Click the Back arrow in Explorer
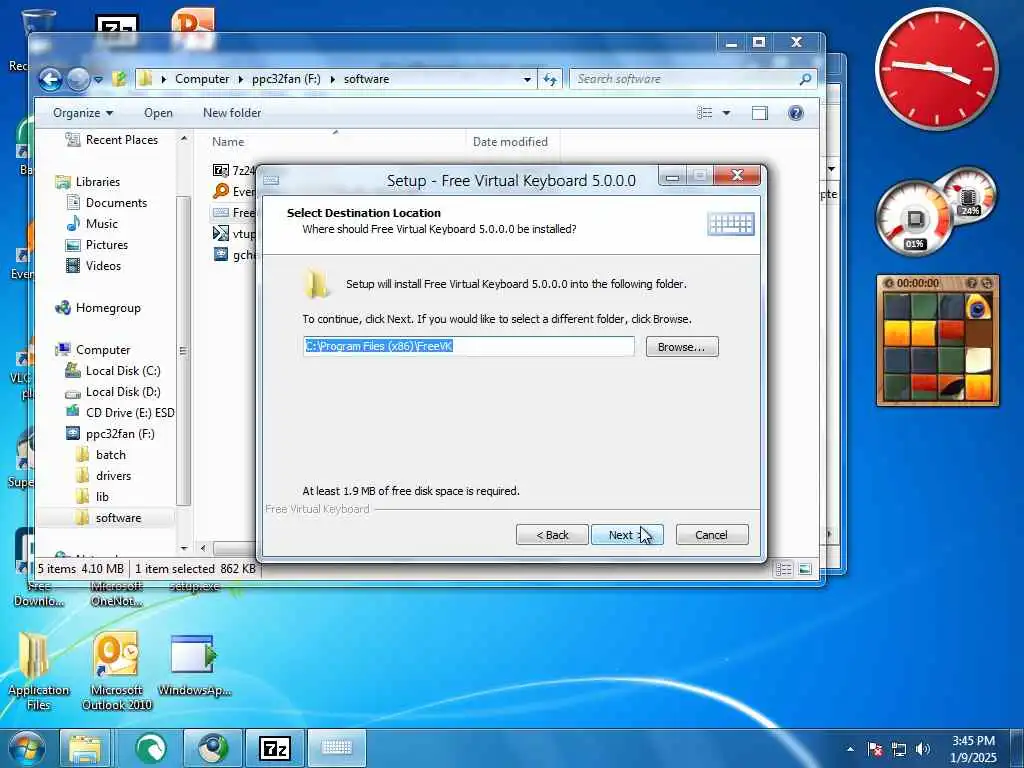The width and height of the screenshot is (1024, 768). click(50, 80)
